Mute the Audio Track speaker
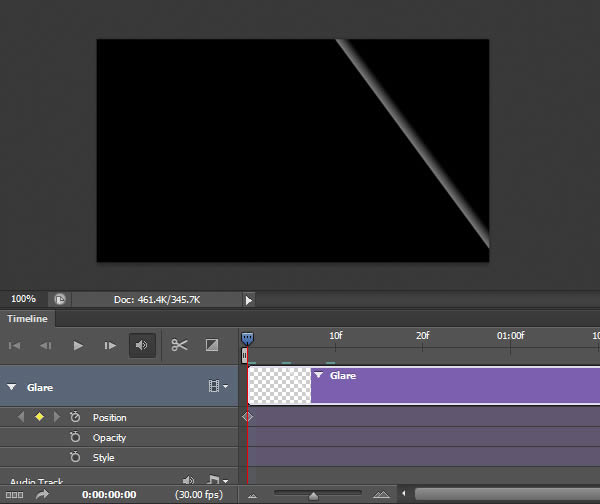Image resolution: width=600 pixels, height=504 pixels. click(188, 480)
